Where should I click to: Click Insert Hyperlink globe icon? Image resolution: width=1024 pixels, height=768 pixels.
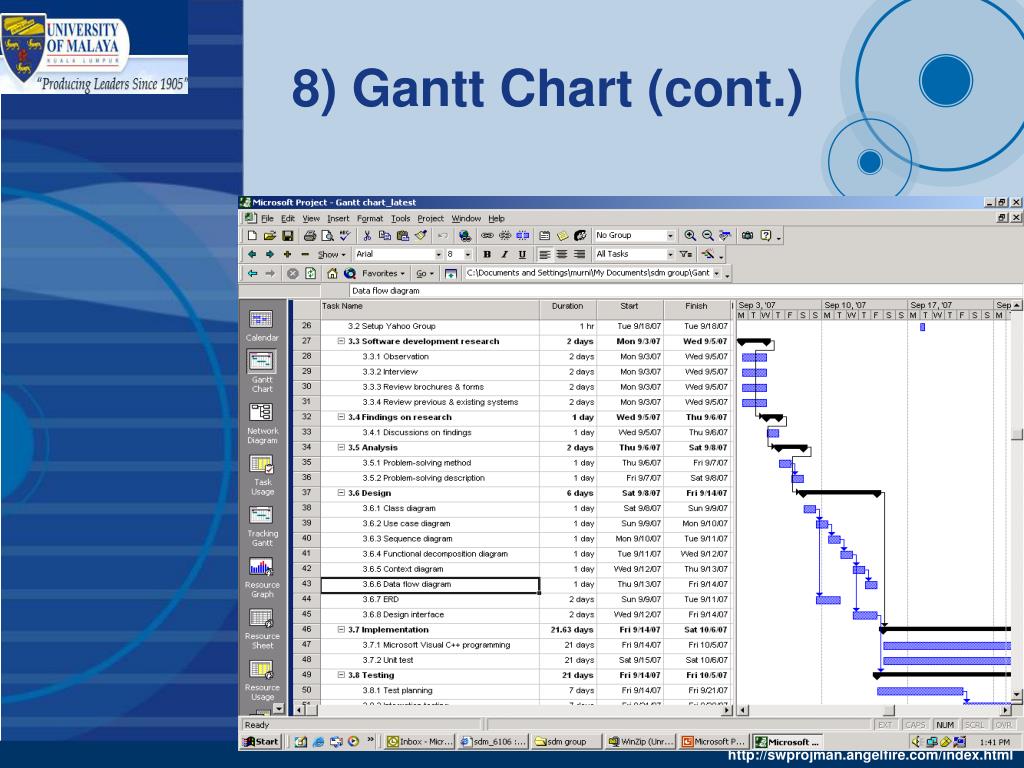tap(465, 236)
